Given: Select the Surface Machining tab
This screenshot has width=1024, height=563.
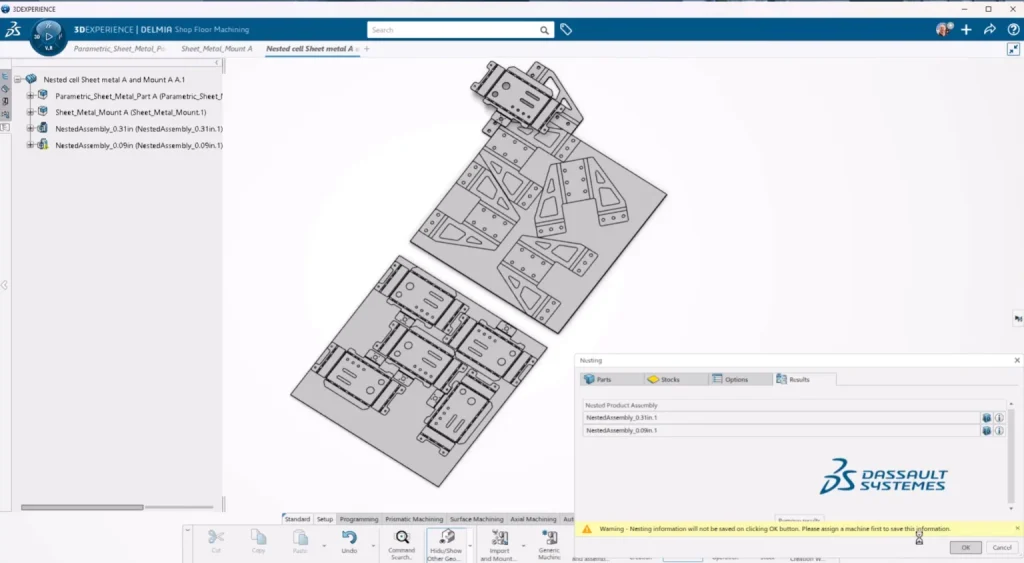Looking at the screenshot, I should 477,519.
